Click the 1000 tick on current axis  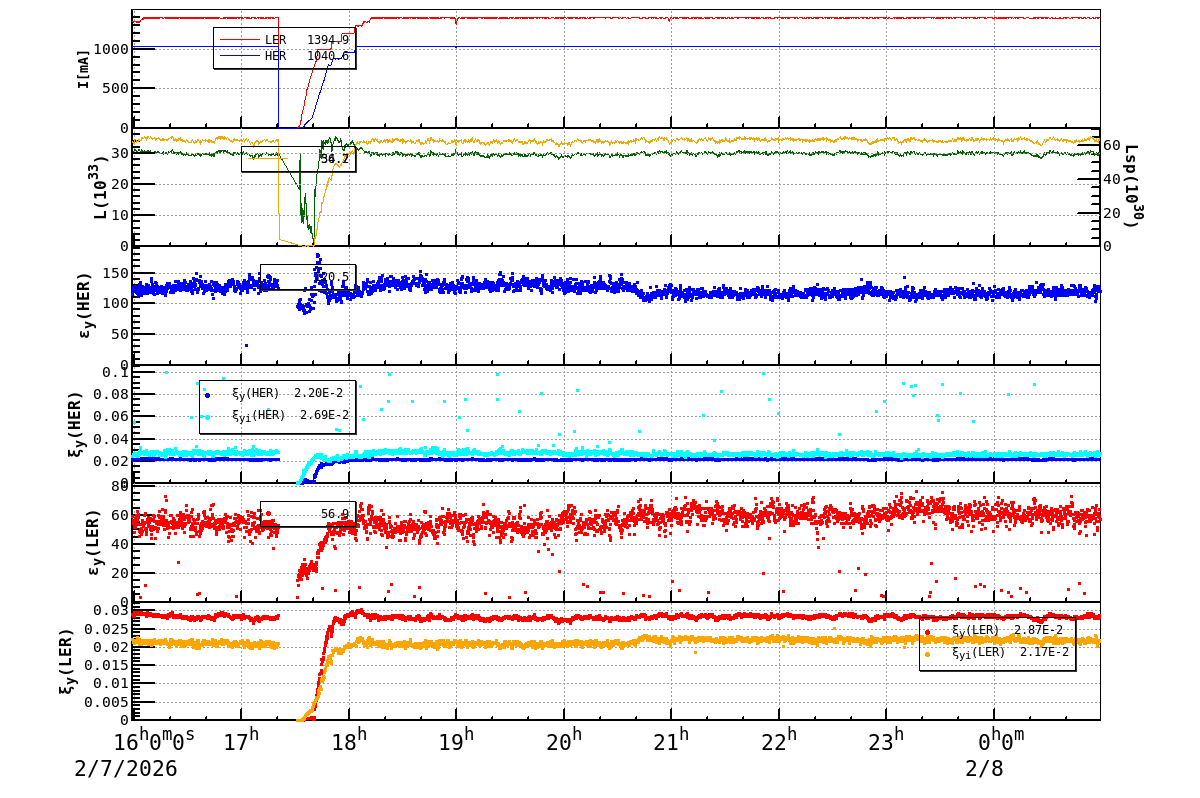tap(112, 49)
